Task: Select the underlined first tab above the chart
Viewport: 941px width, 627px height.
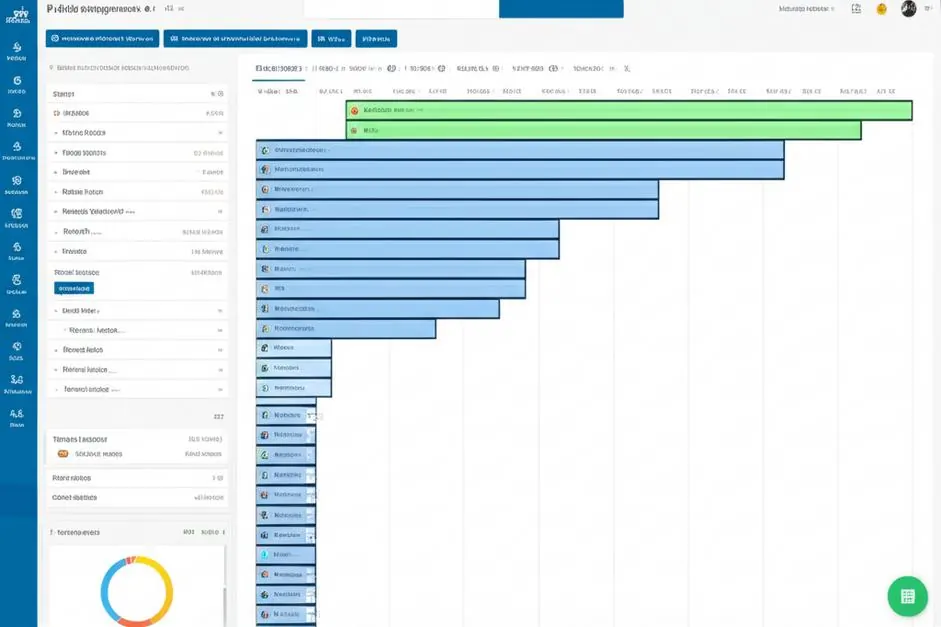Action: coord(278,68)
